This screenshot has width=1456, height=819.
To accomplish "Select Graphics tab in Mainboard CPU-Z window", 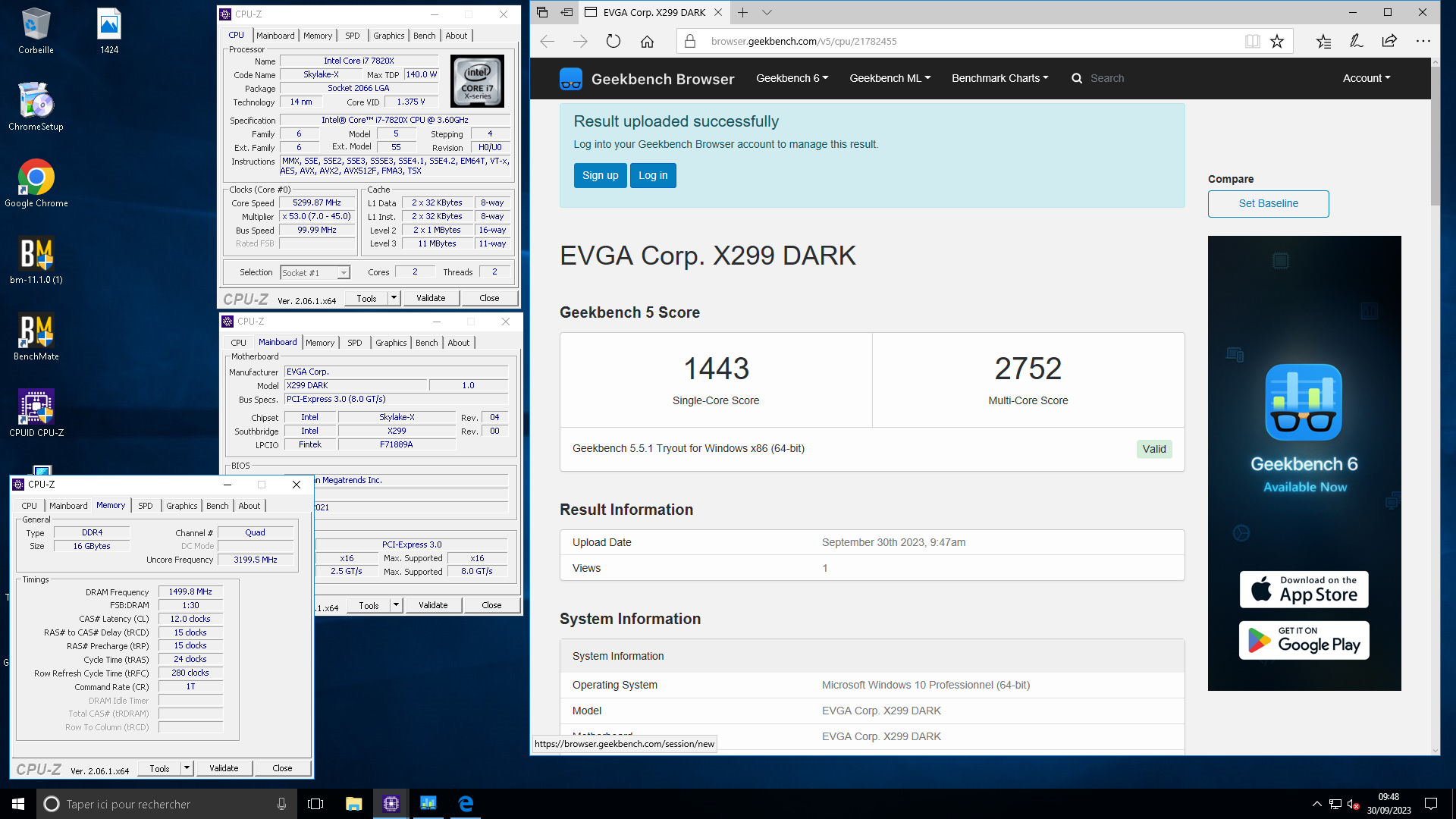I will pyautogui.click(x=391, y=343).
